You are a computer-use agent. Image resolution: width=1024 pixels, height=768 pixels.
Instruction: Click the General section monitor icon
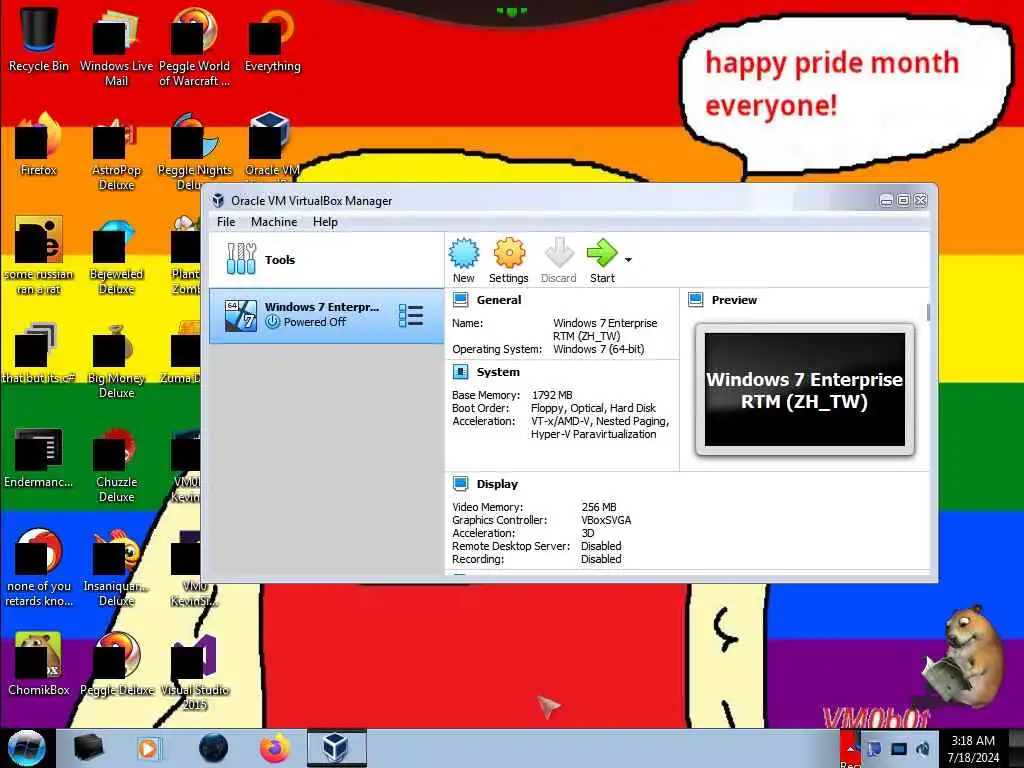[460, 300]
